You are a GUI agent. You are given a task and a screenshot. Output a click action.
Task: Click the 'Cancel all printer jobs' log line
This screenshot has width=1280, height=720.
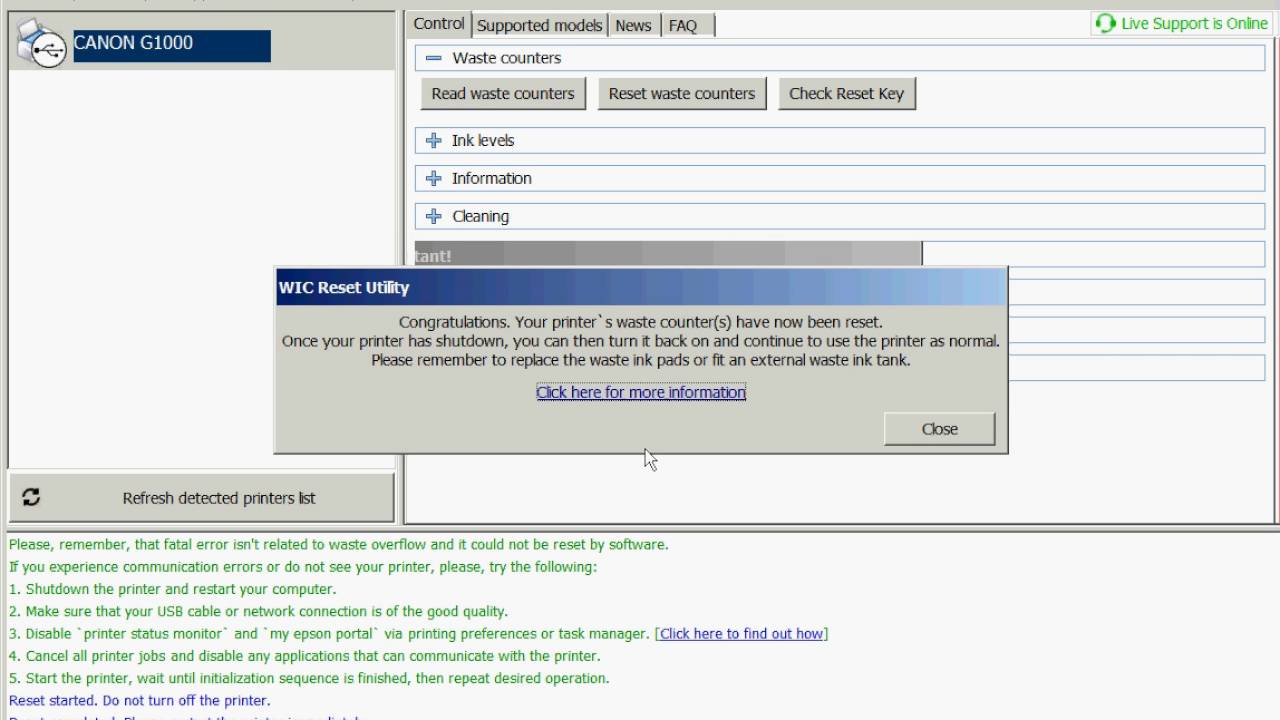coord(304,656)
